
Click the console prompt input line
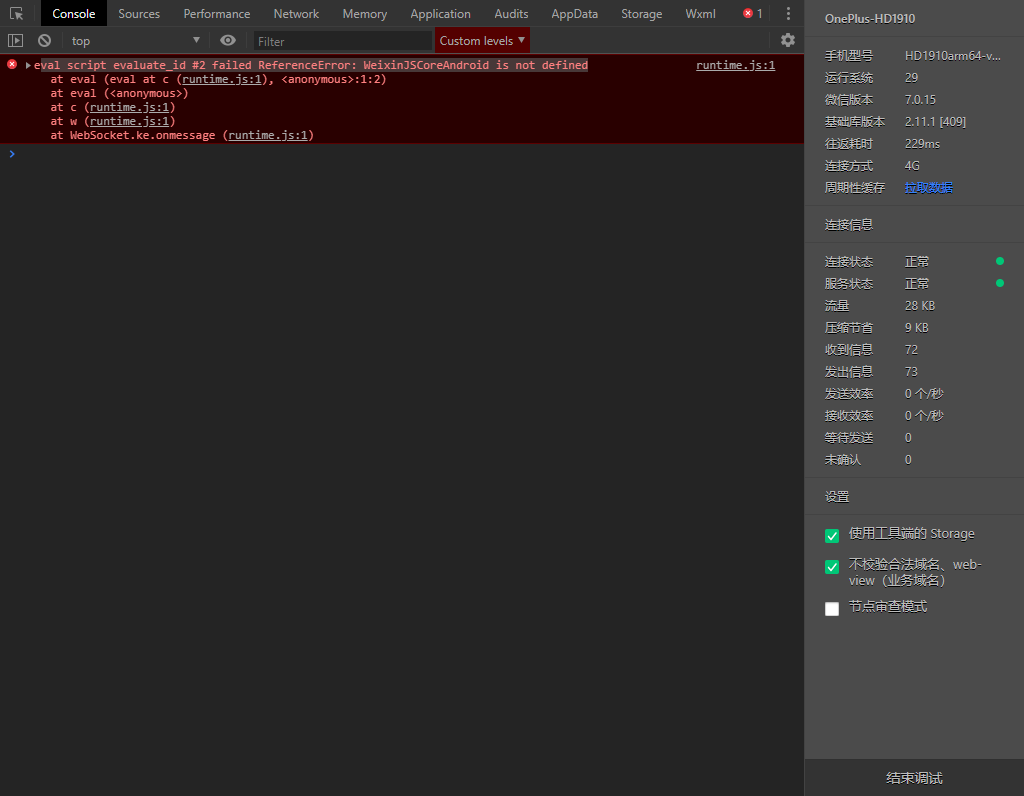pos(405,154)
